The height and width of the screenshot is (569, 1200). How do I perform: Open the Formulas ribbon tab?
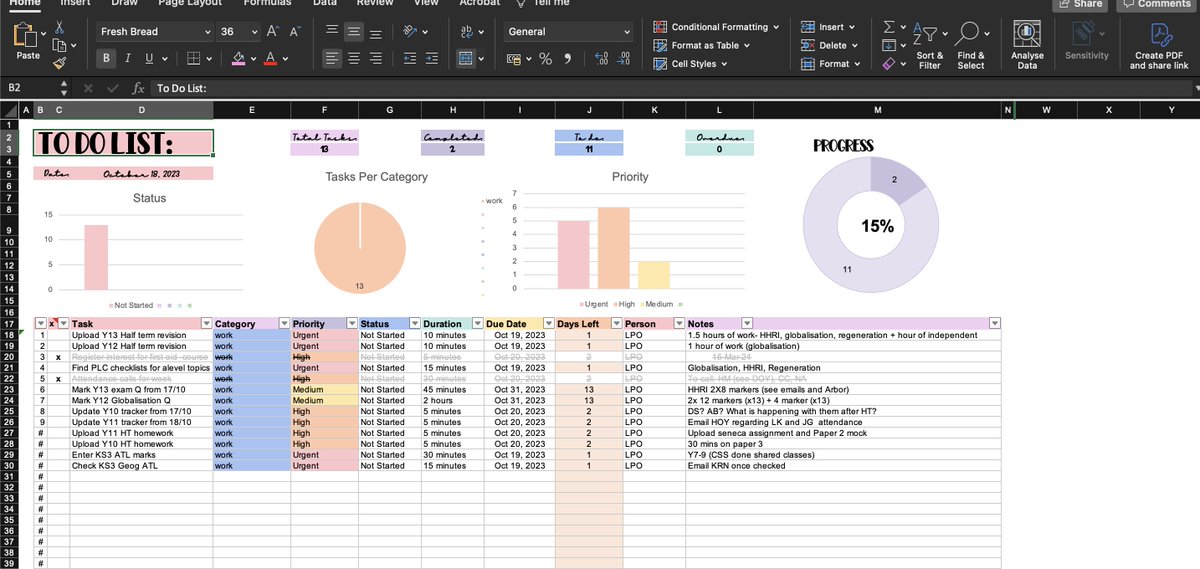click(267, 3)
